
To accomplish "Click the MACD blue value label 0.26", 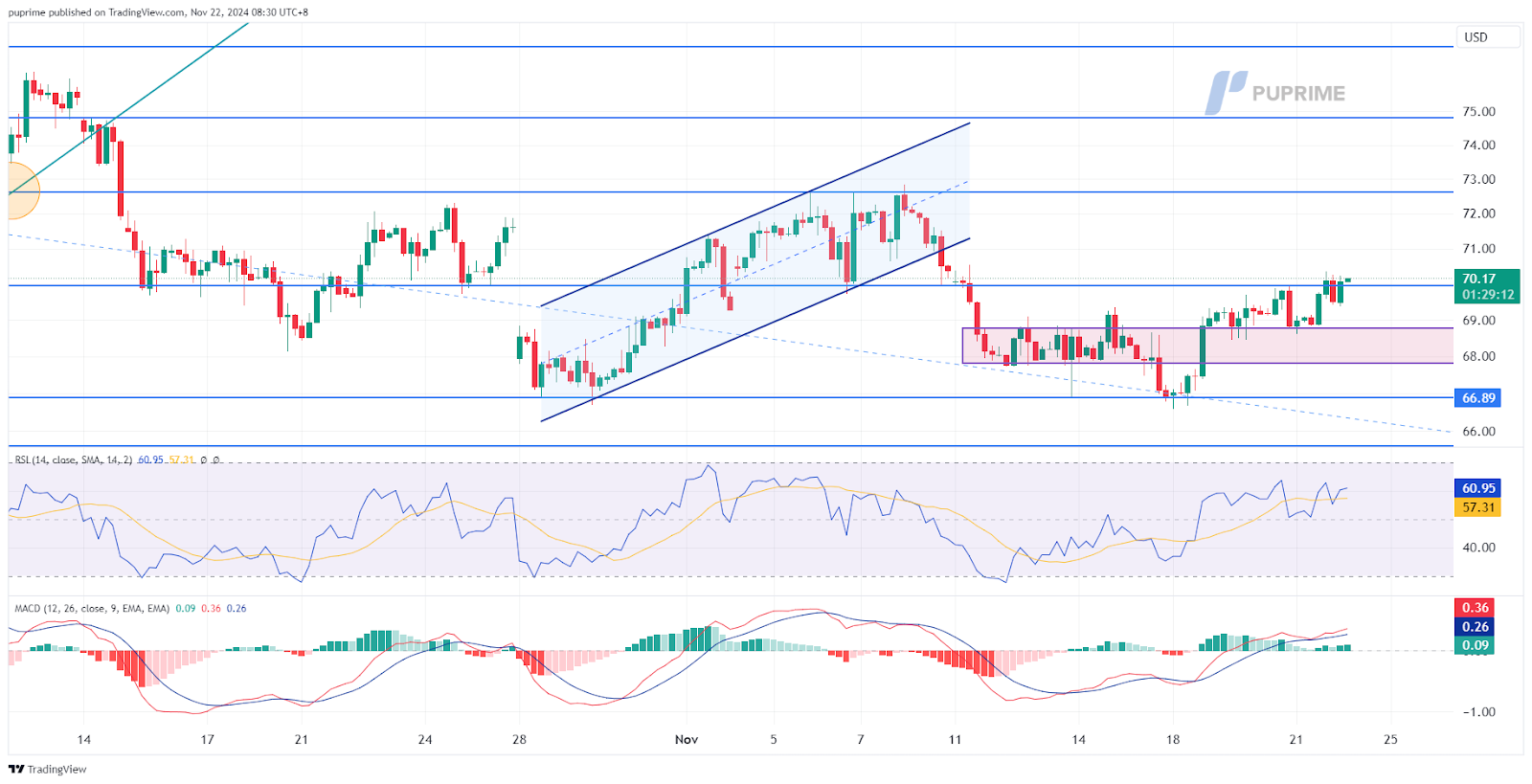I will (1476, 627).
